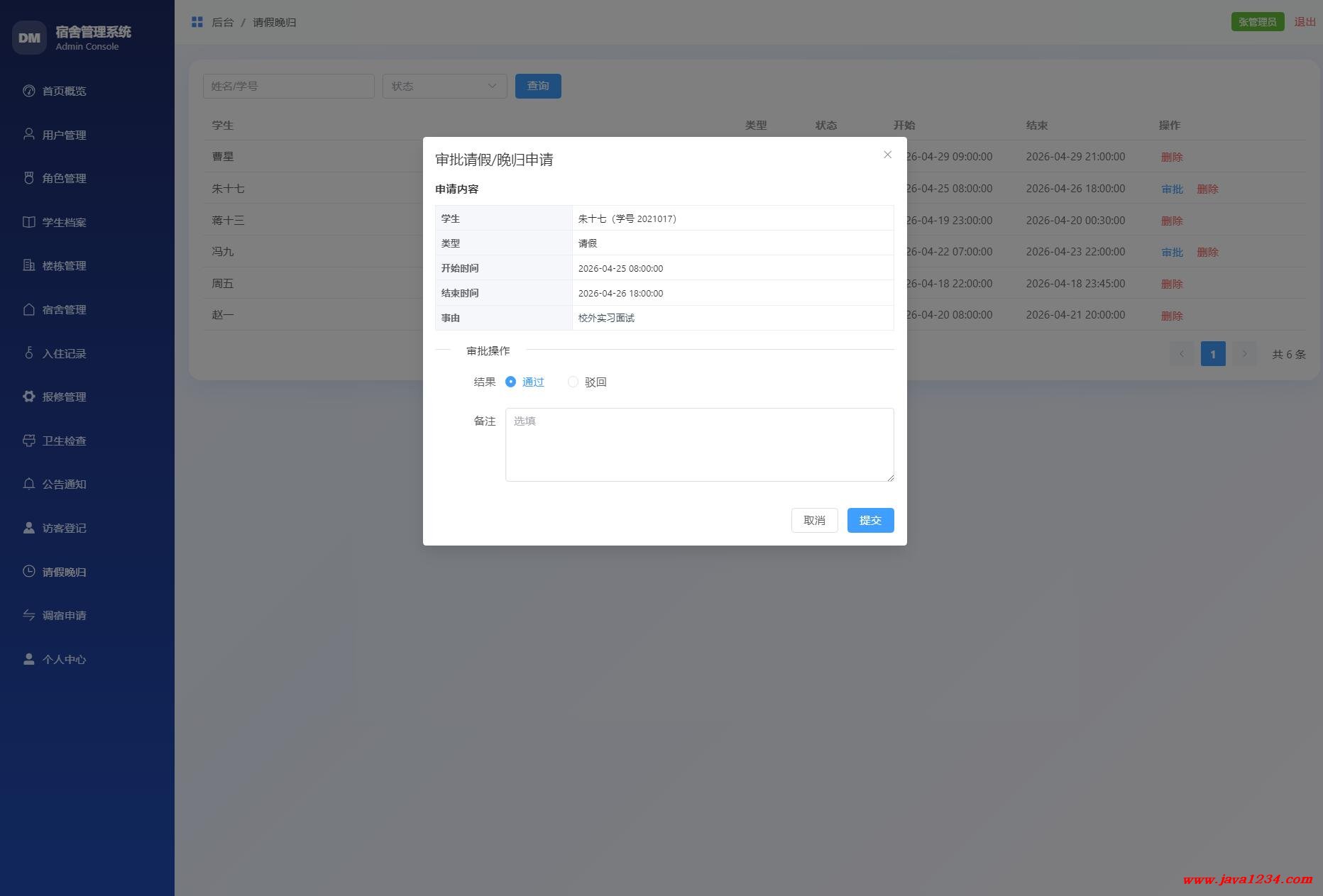Viewport: 1323px width, 896px height.
Task: Go to next page arrow in pagination
Action: pos(1244,353)
